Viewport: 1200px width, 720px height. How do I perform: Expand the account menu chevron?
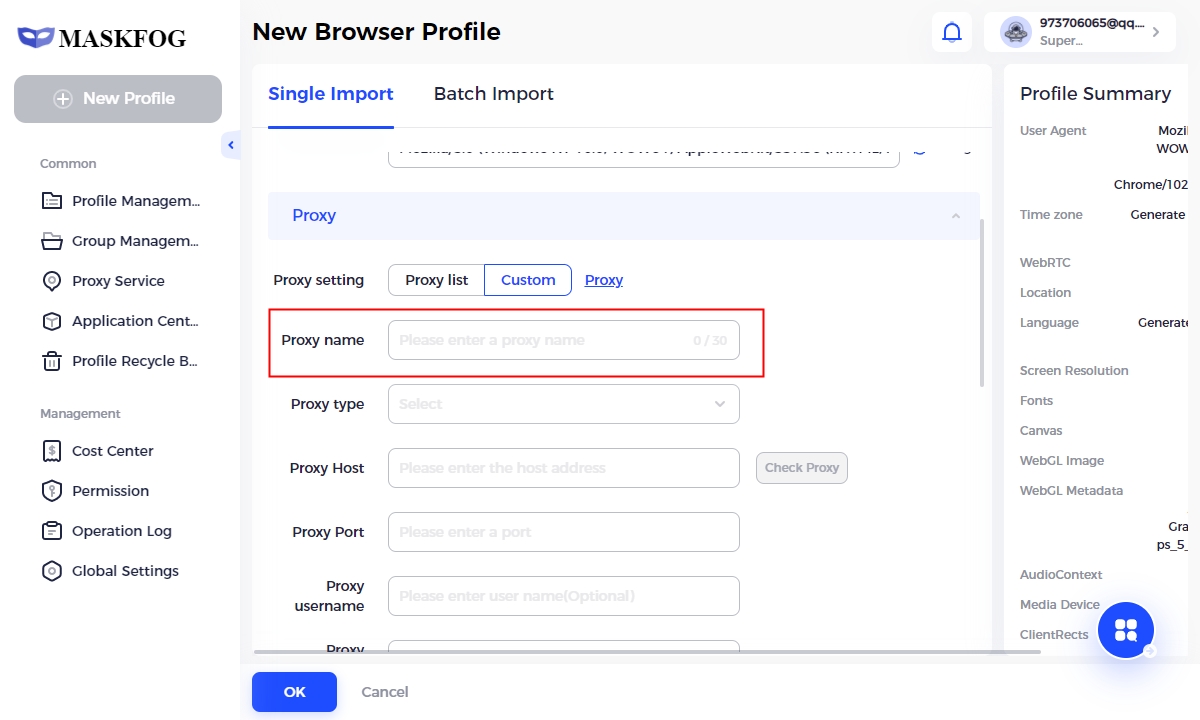pos(1156,32)
